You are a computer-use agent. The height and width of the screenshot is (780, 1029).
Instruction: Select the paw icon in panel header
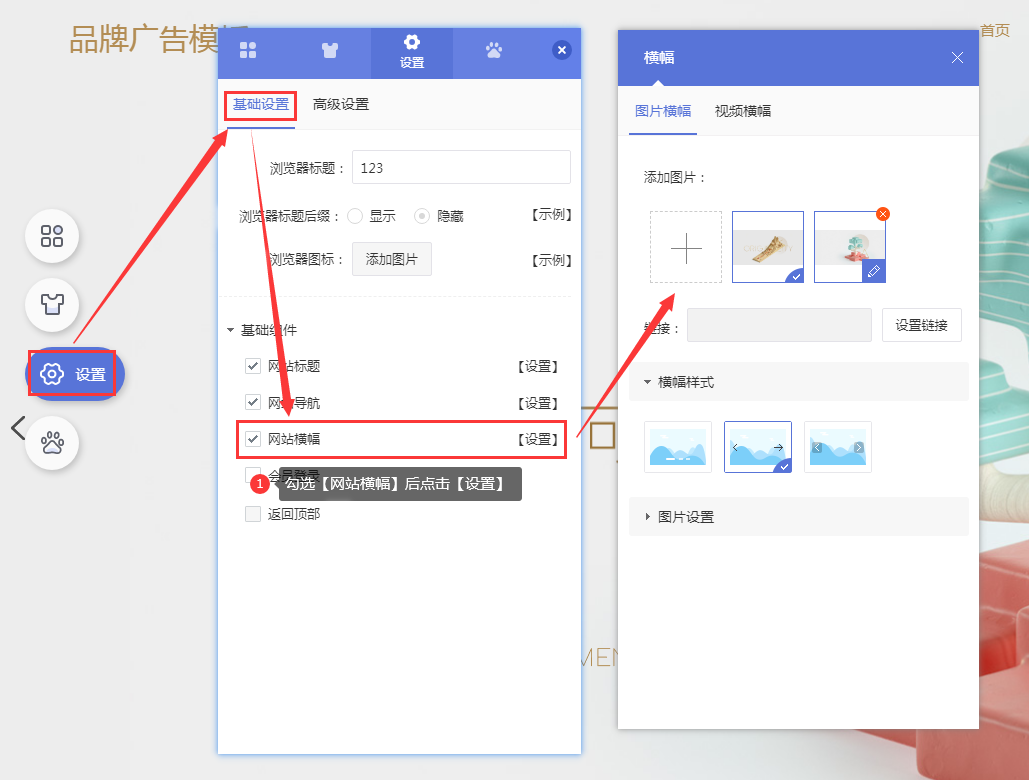click(494, 51)
